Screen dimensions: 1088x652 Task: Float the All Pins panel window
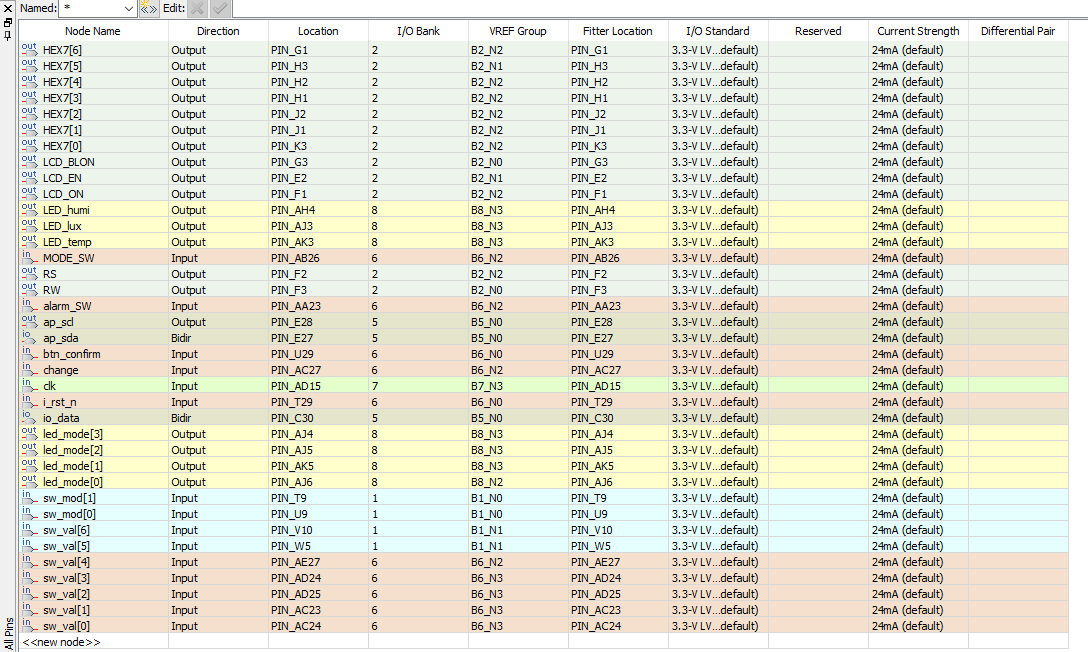[x=8, y=22]
